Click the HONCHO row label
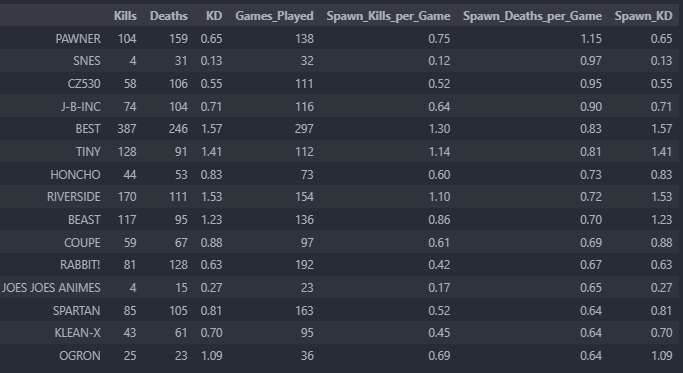Viewport: 683px width, 373px height. point(75,175)
